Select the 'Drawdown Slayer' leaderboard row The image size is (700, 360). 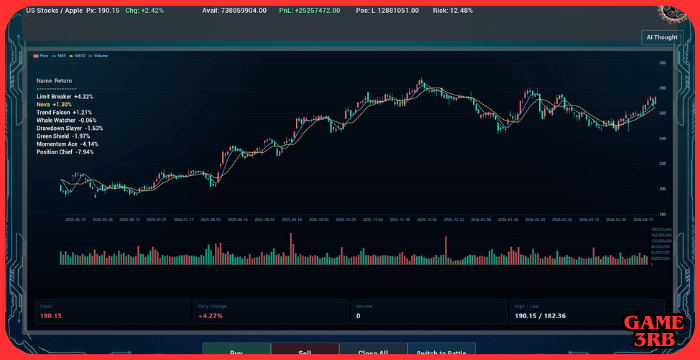(x=70, y=128)
